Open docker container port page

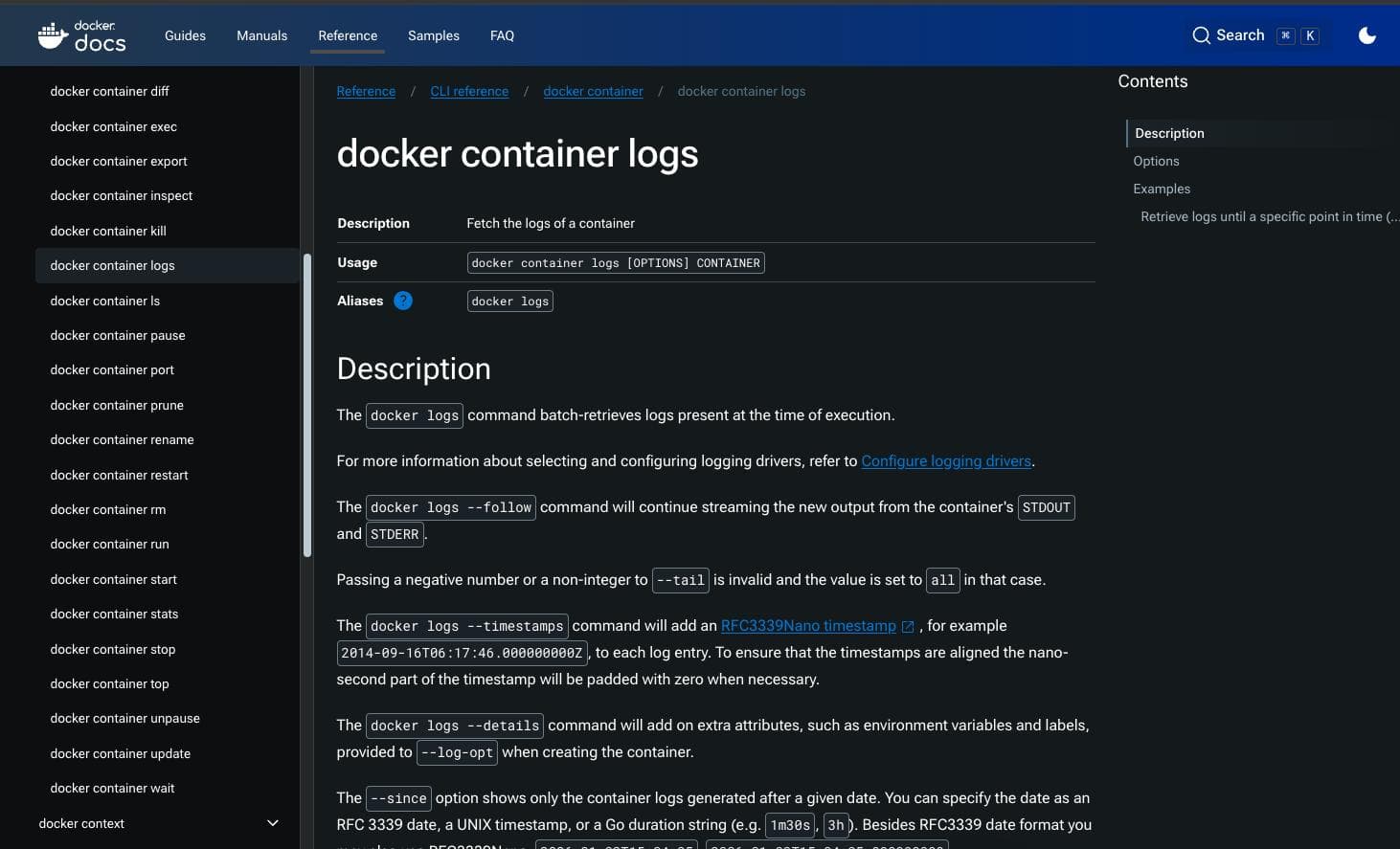click(x=112, y=369)
